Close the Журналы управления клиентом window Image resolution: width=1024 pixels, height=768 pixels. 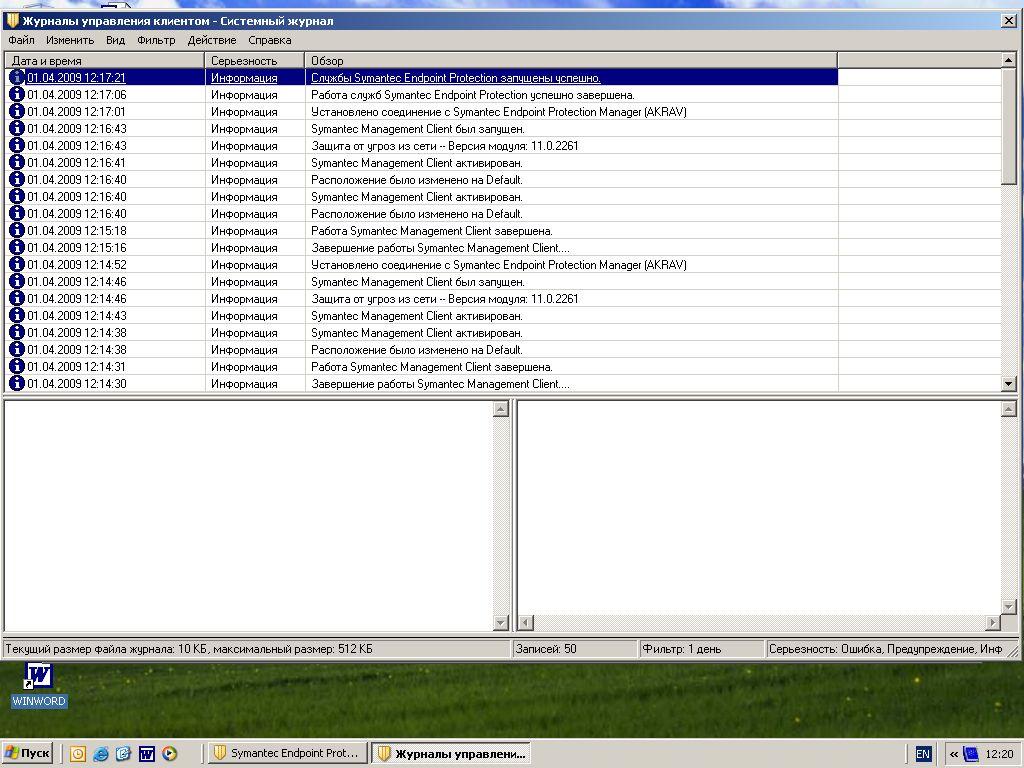[x=1008, y=21]
